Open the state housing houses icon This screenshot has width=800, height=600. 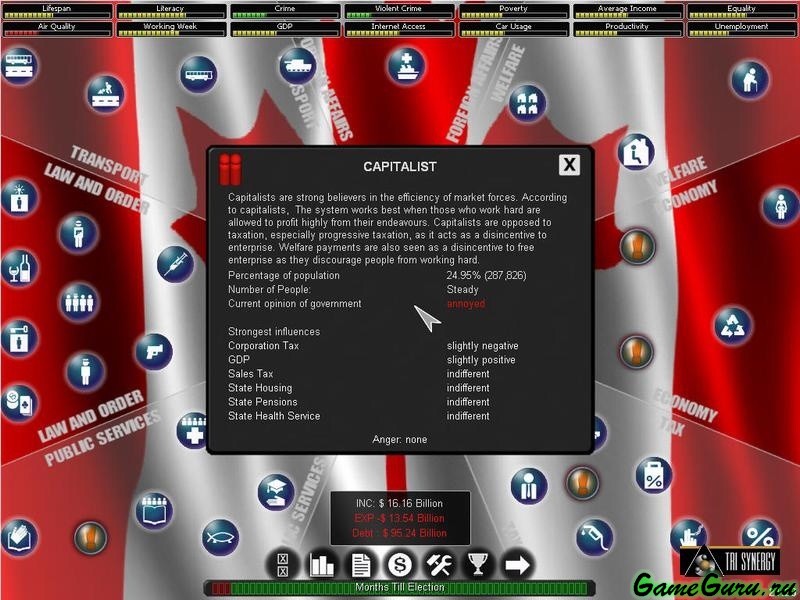(x=528, y=103)
